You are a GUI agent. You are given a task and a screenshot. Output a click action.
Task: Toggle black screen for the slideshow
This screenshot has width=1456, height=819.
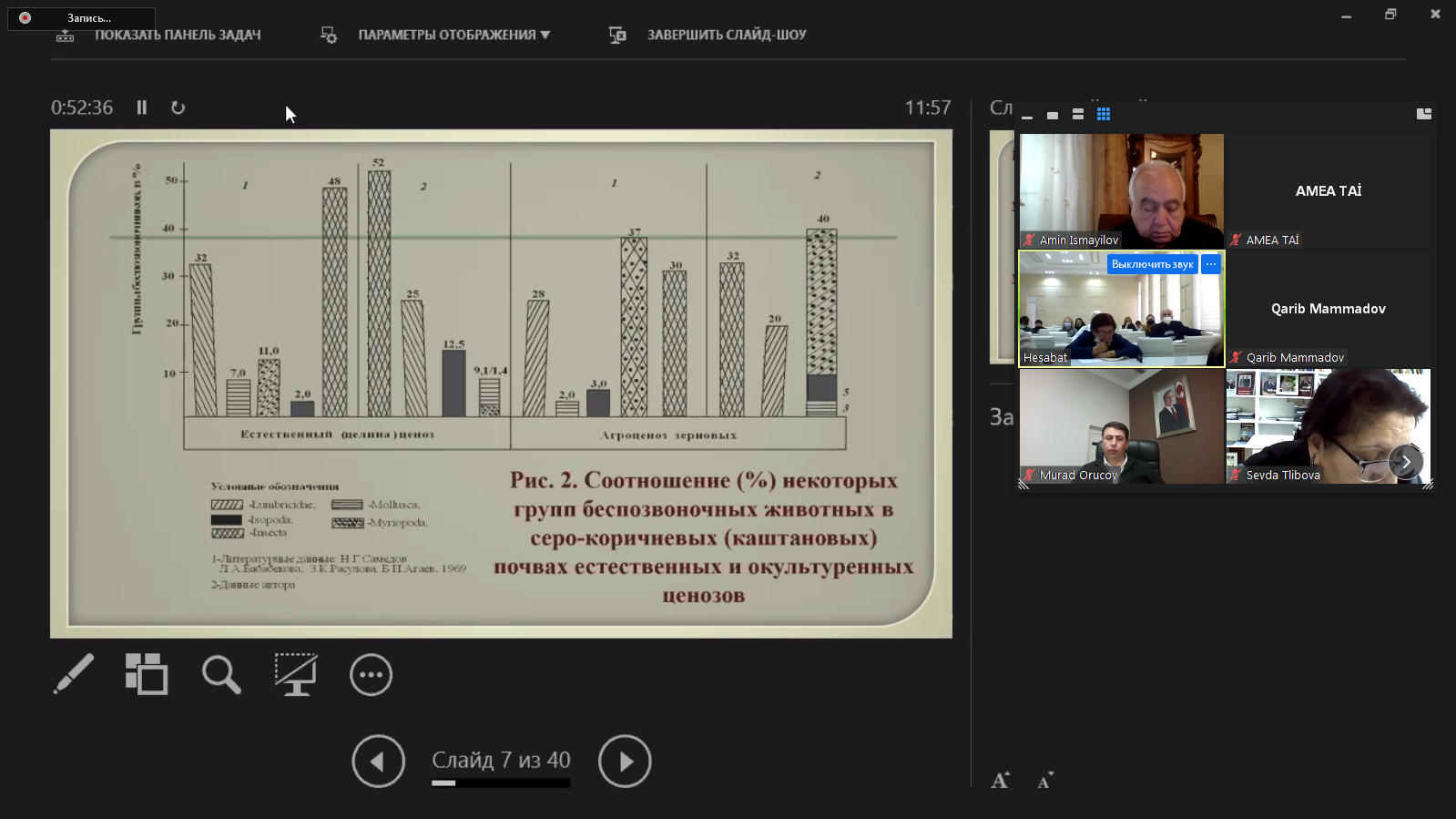click(296, 674)
